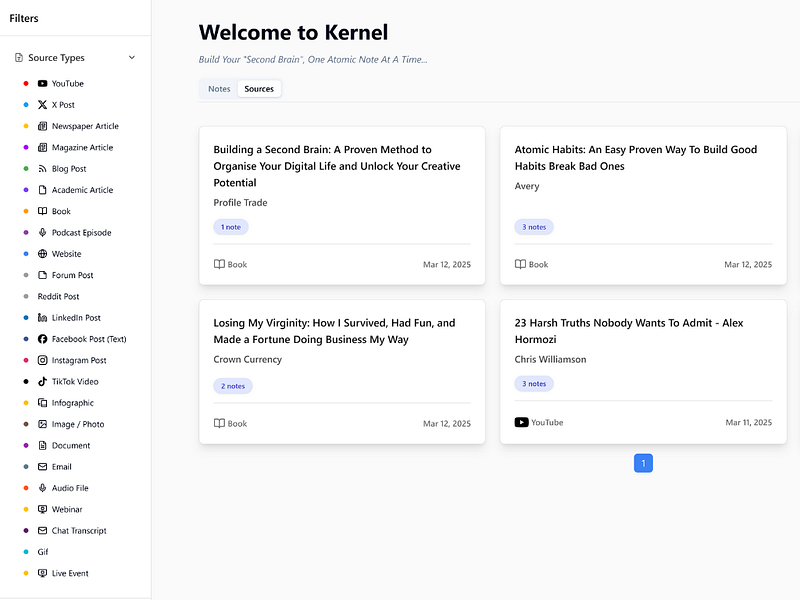This screenshot has height=600, width=800.
Task: Select the Instagram Post icon
Action: (x=42, y=360)
